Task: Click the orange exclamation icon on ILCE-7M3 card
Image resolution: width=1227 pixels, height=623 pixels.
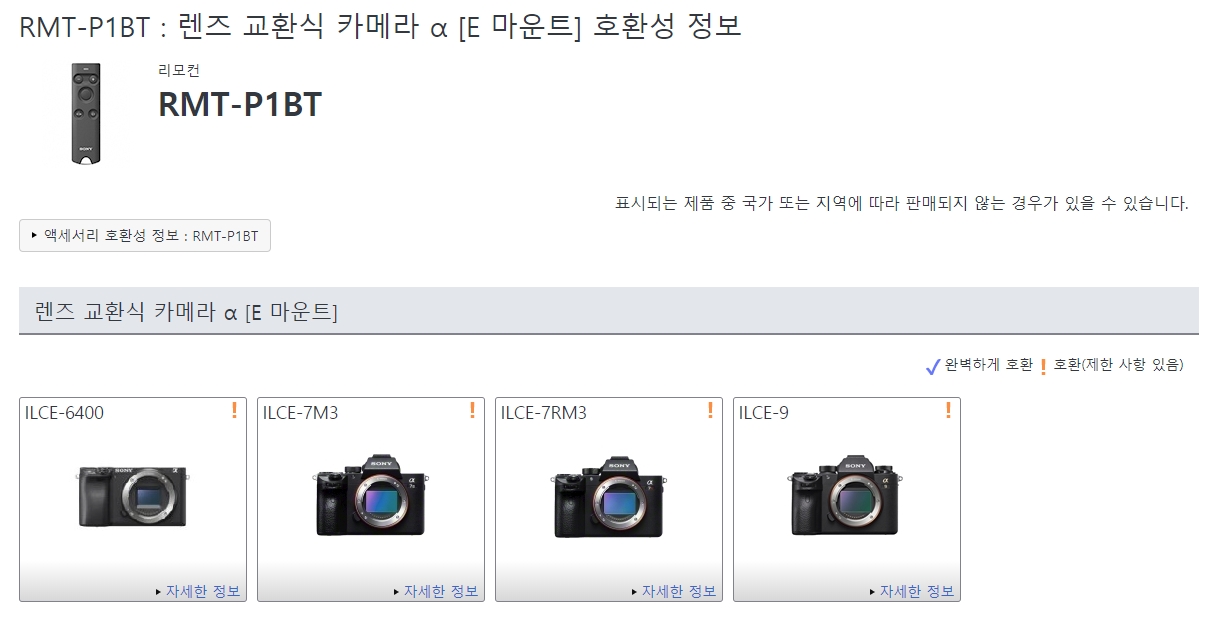Action: [472, 410]
